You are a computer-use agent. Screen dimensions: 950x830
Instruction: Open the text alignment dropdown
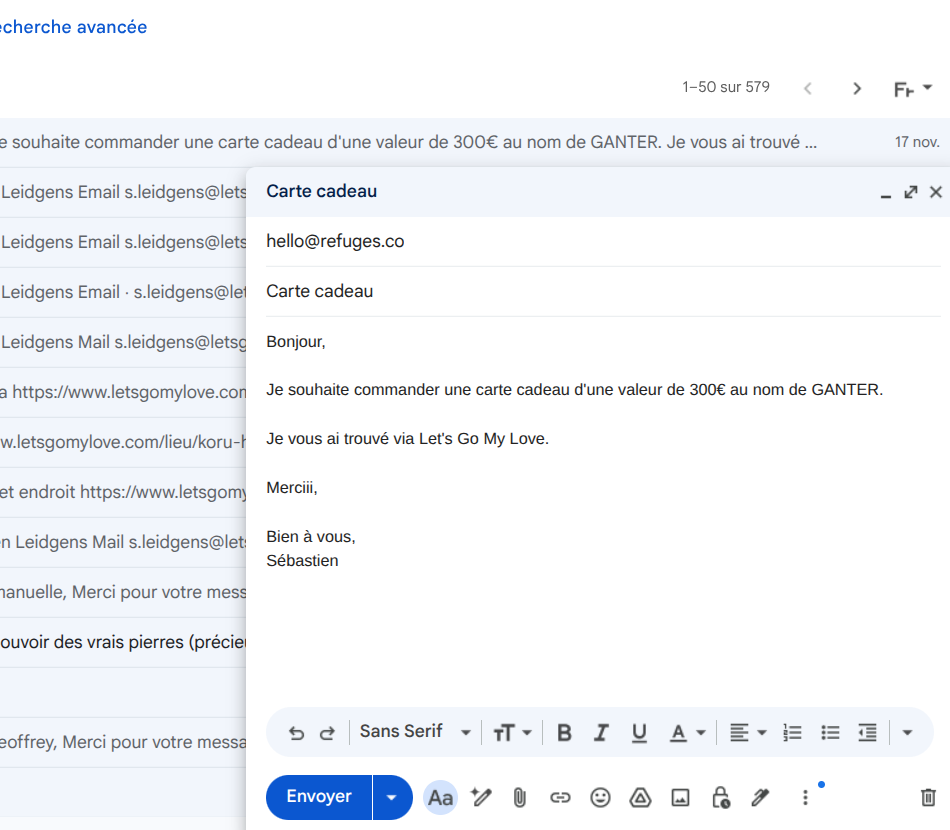pos(747,733)
